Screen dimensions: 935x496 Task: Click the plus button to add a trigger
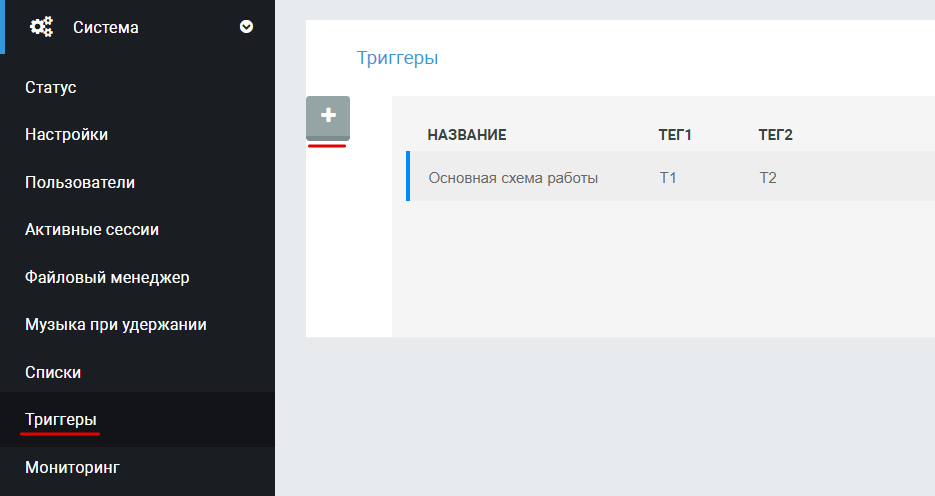(x=328, y=117)
